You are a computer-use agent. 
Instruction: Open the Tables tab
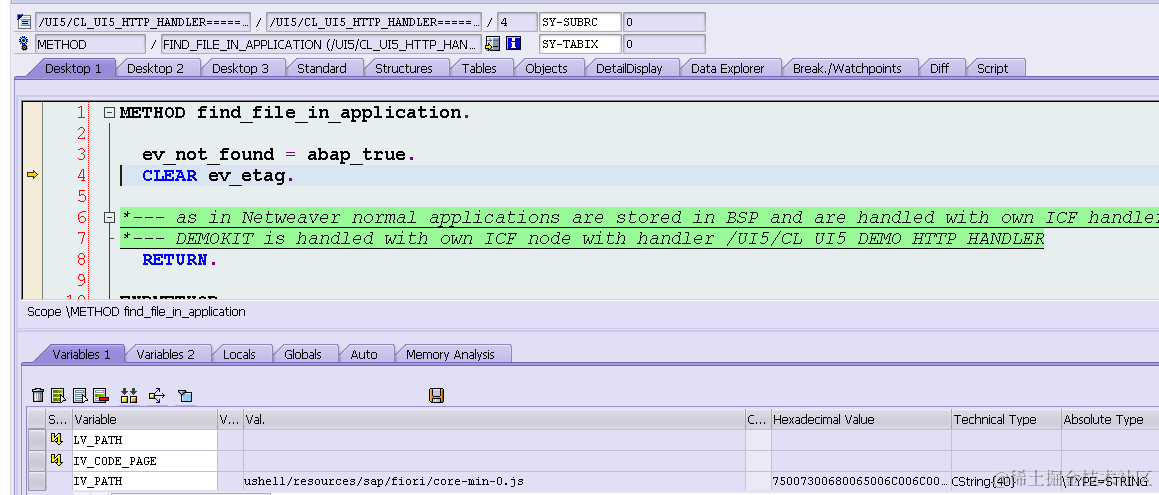[x=479, y=68]
